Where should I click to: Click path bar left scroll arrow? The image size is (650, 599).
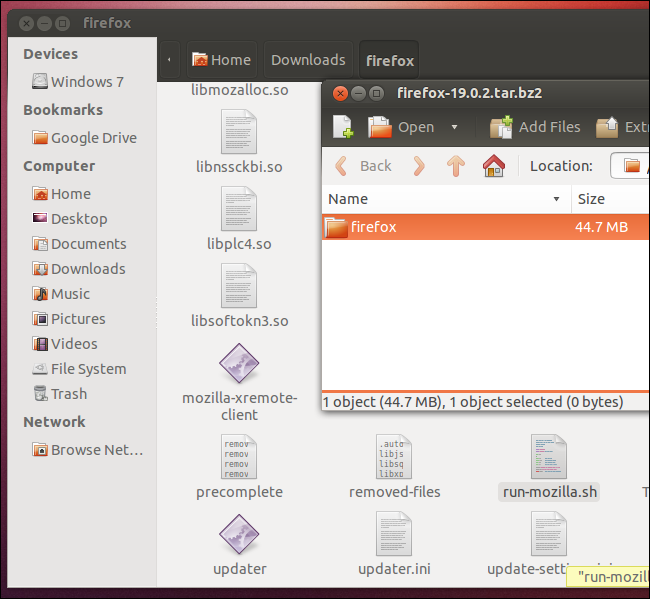pos(169,60)
